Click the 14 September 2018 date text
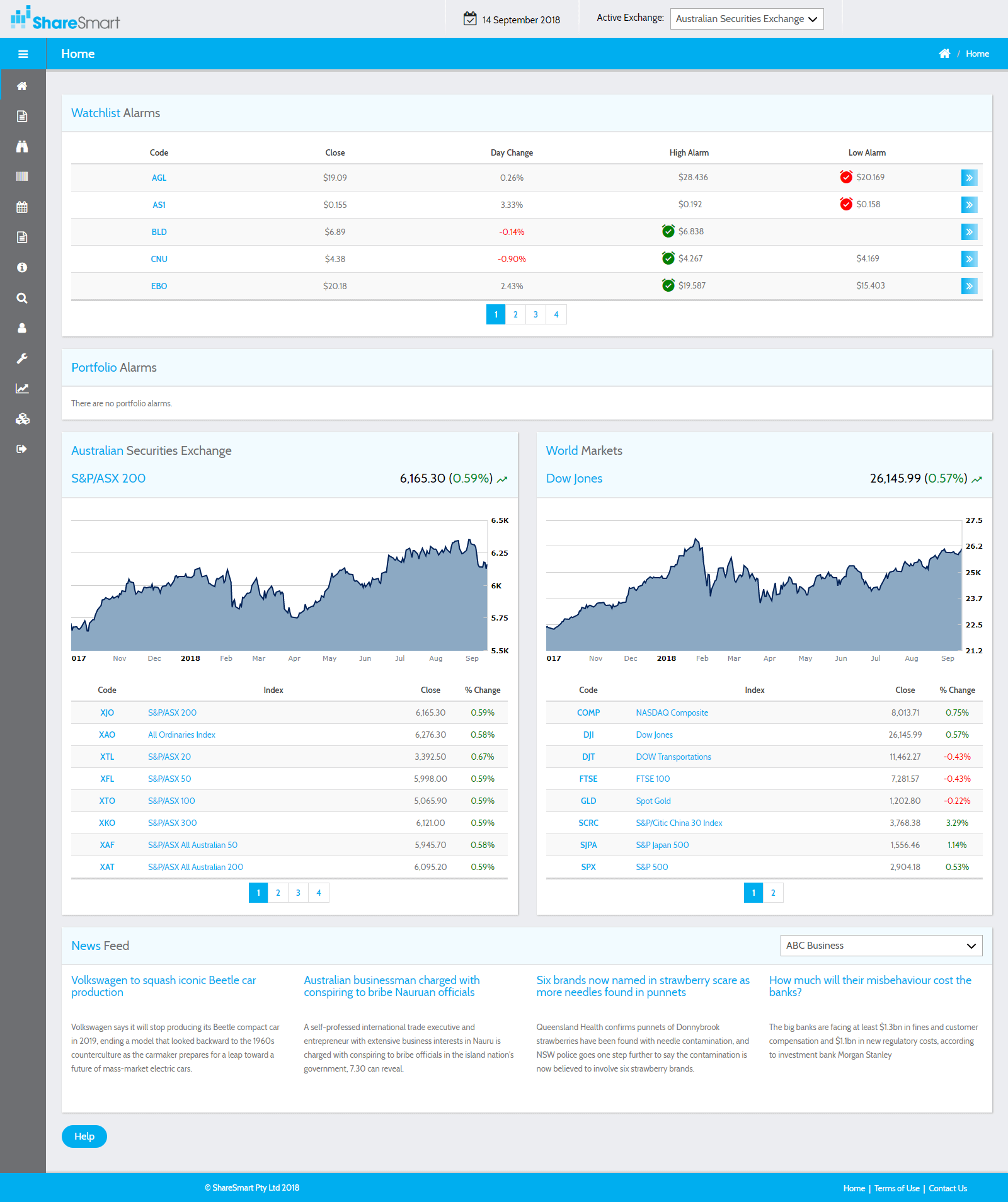This screenshot has height=1202, width=1008. (x=521, y=20)
